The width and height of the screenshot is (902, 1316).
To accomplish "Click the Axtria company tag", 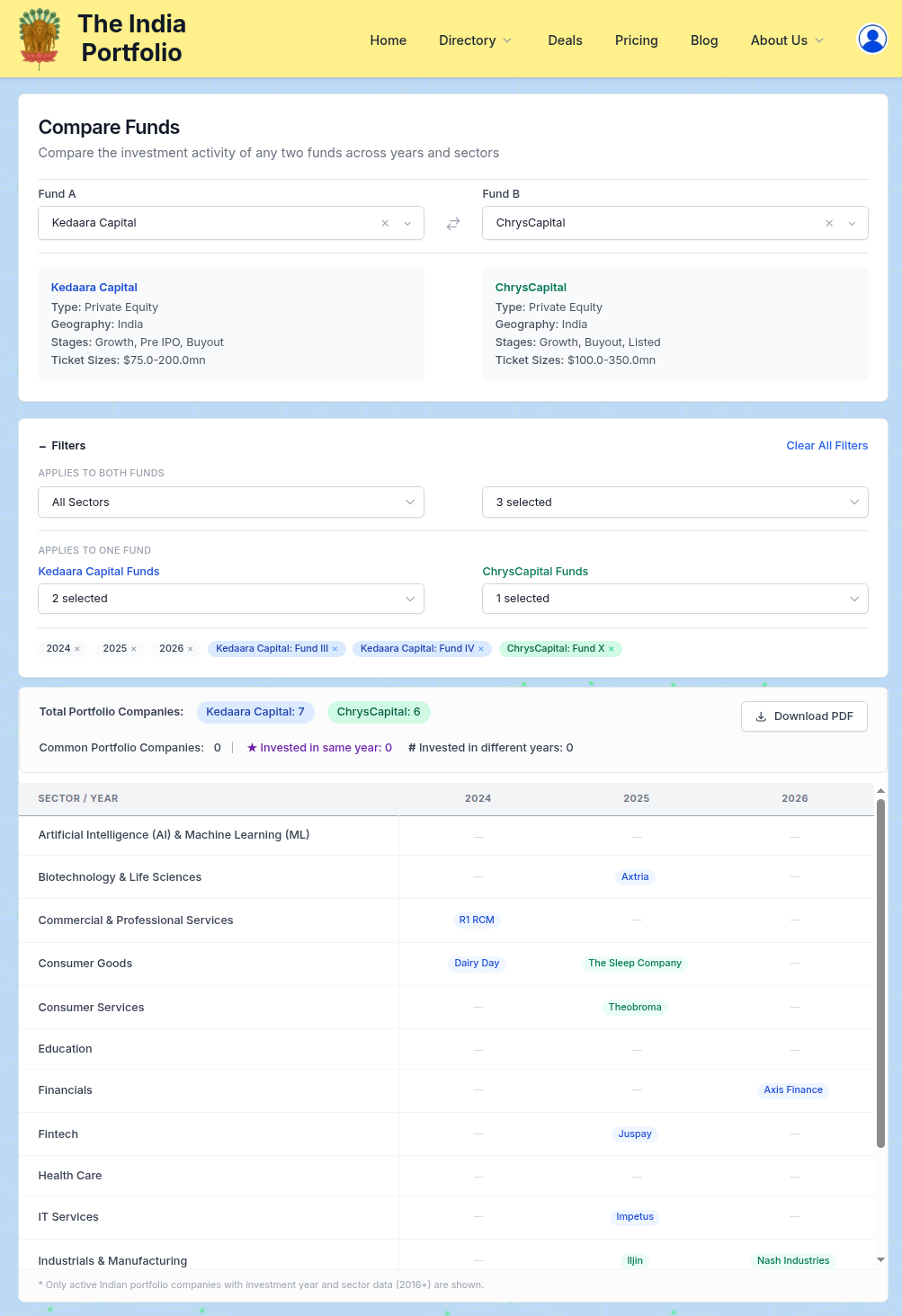I will click(635, 877).
